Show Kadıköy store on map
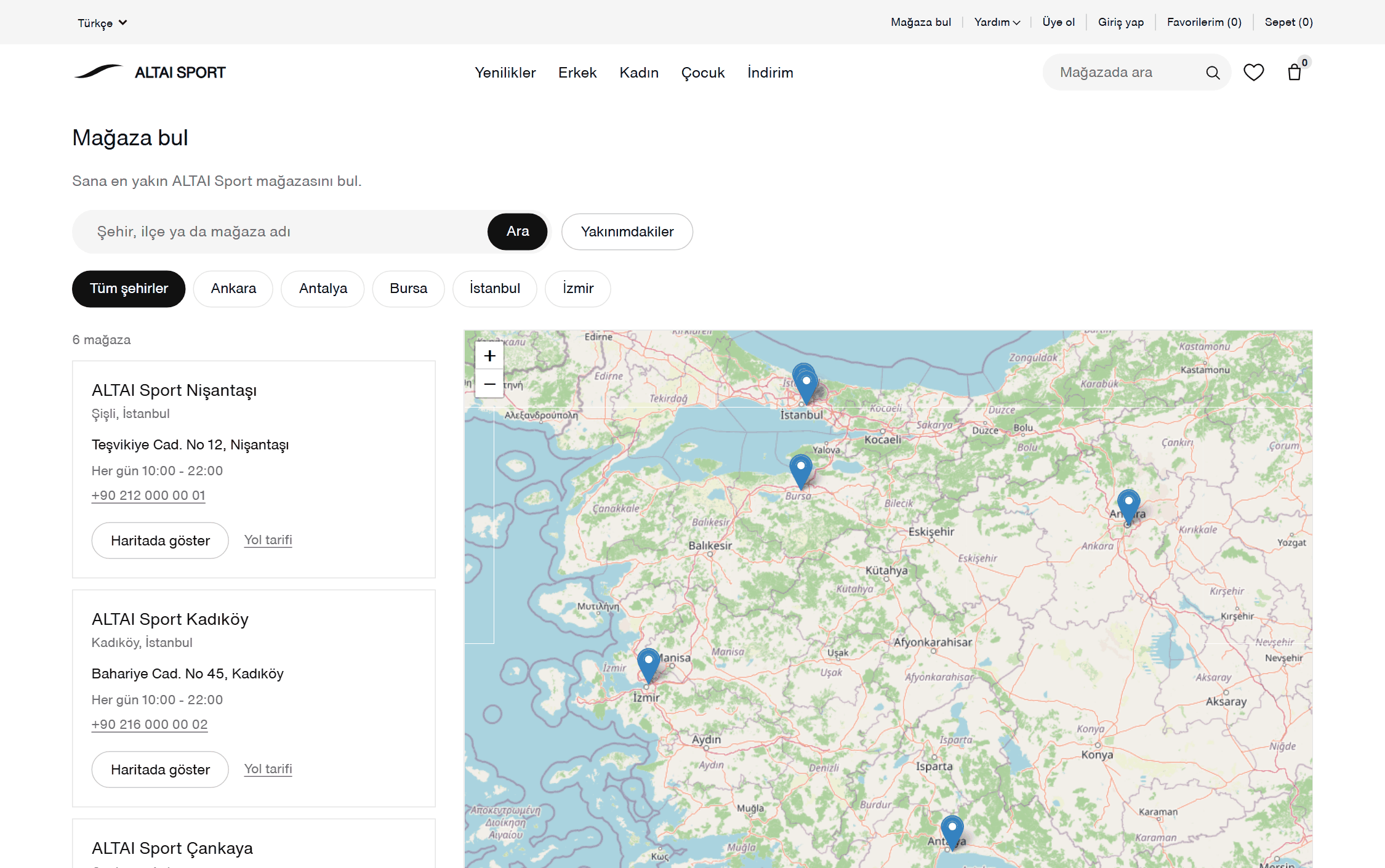1385x868 pixels. 160,770
